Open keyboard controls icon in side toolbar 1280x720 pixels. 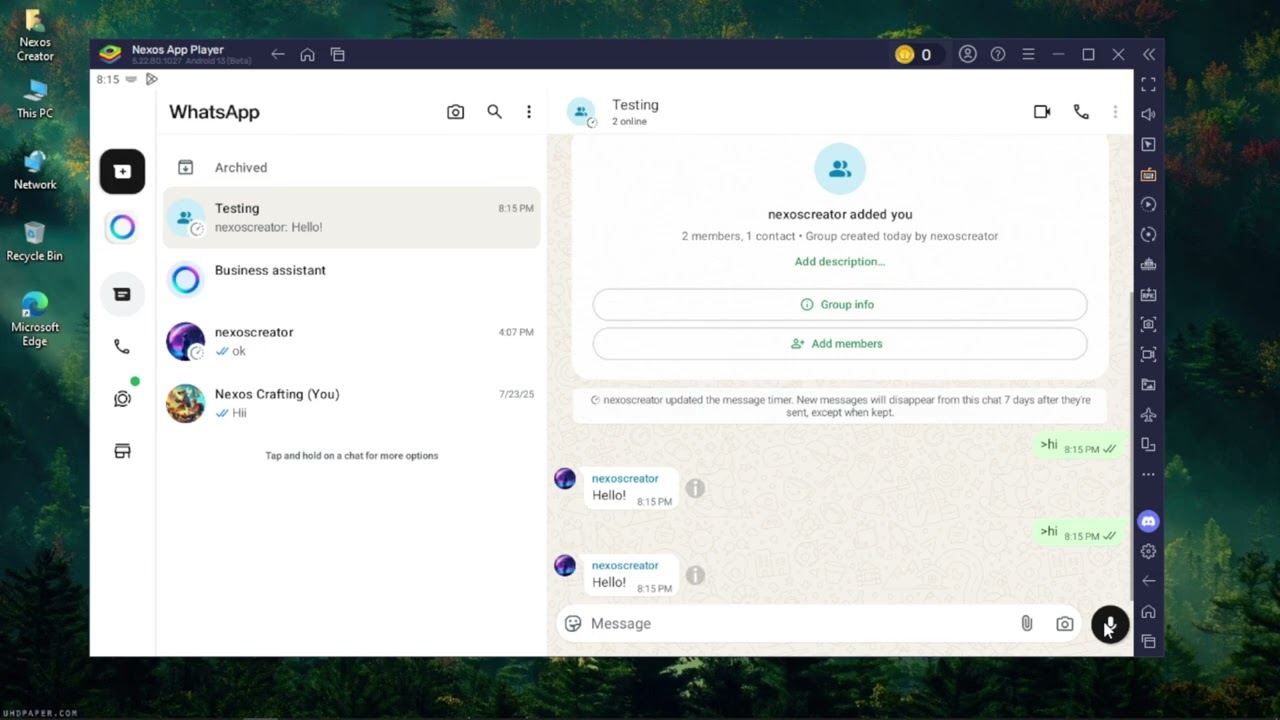[x=1148, y=174]
